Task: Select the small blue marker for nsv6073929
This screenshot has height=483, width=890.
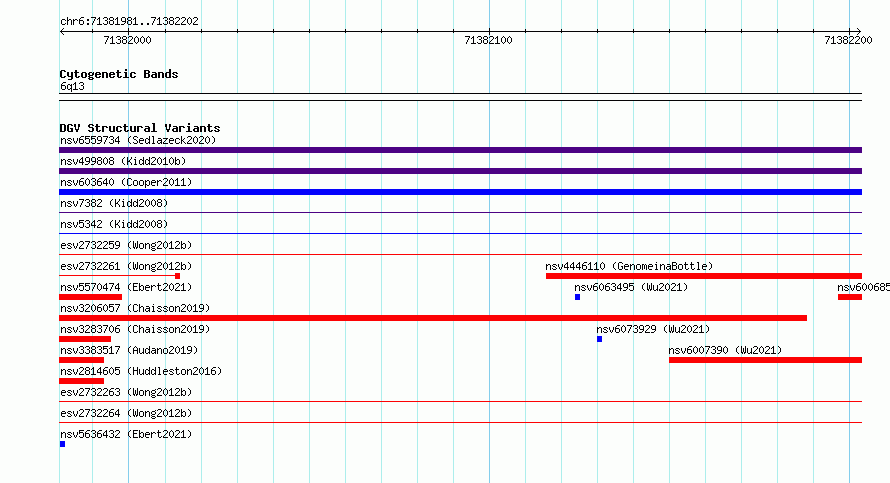Action: (x=599, y=339)
